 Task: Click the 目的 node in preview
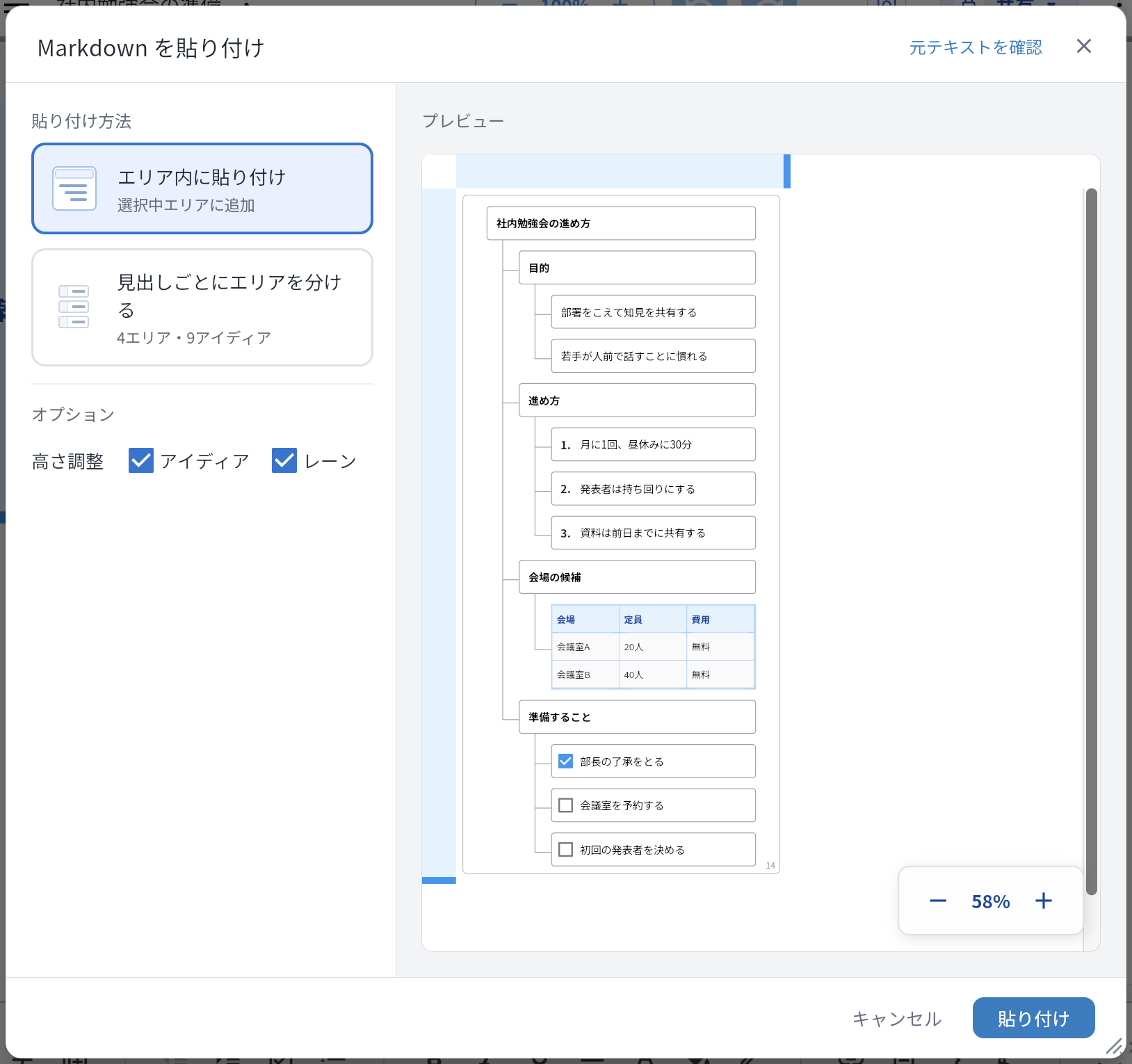click(x=637, y=268)
